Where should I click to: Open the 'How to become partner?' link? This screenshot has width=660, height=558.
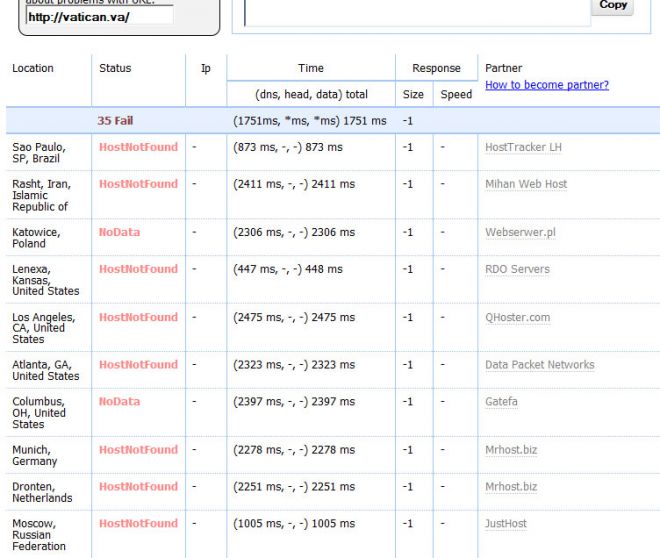pos(546,86)
